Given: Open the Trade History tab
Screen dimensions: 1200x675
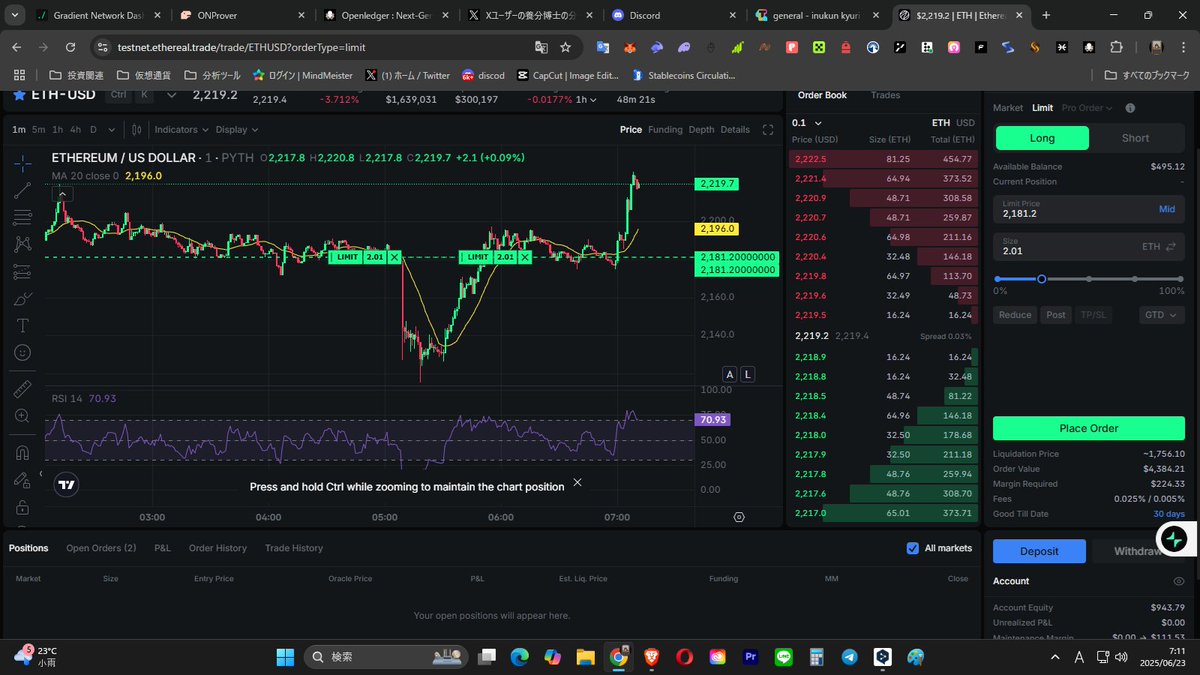Looking at the screenshot, I should click(294, 548).
